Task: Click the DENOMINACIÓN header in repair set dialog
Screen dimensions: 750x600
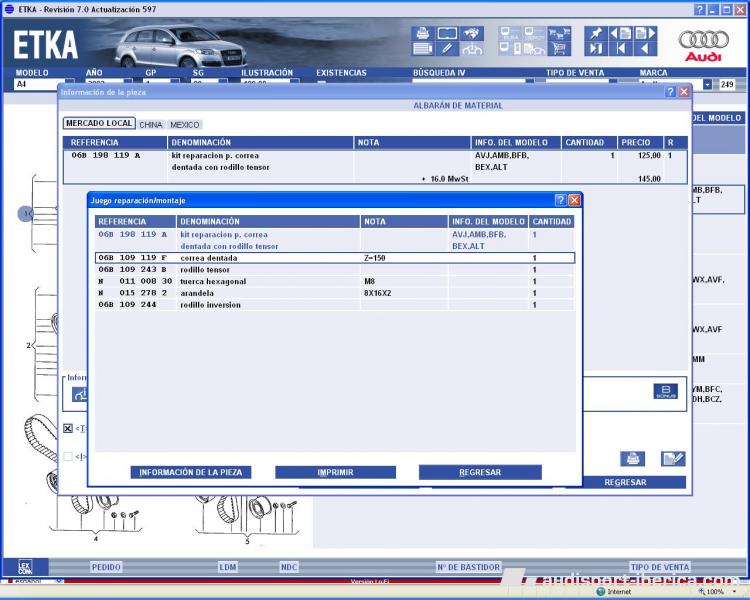Action: (268, 222)
